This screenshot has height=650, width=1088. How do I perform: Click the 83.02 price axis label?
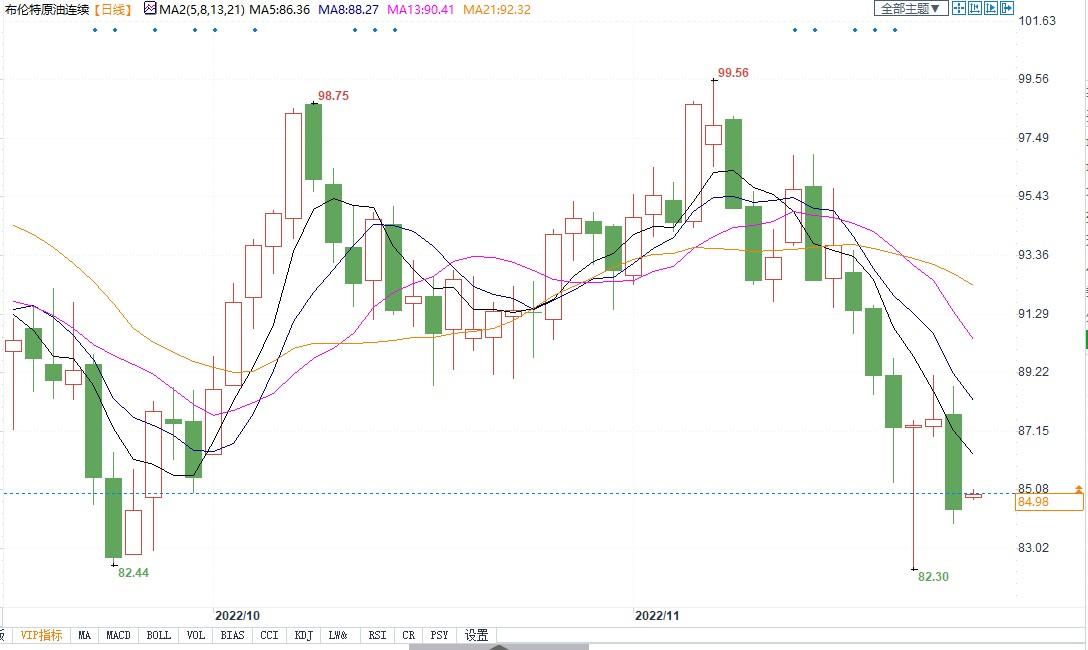(x=1033, y=547)
